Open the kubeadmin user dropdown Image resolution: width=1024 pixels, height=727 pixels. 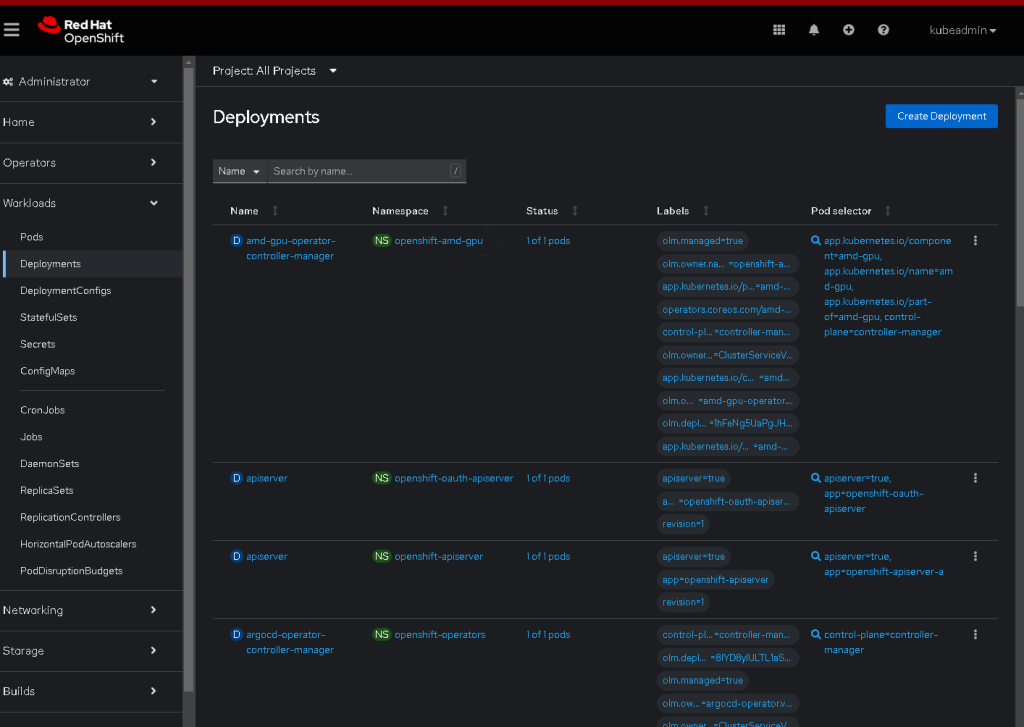[x=963, y=30]
